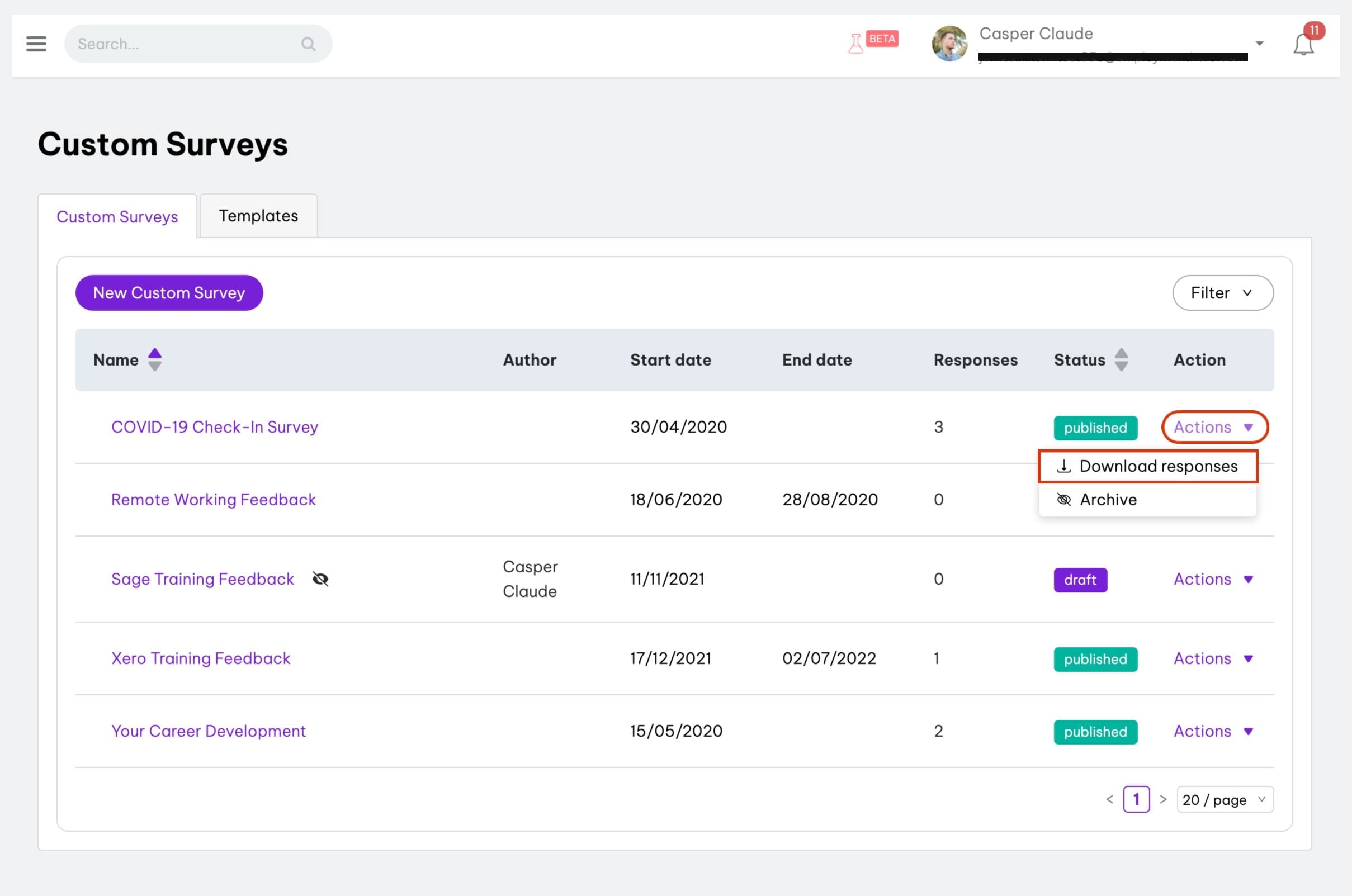
Task: Toggle Actions dropdown for COVID-19 Check-In Survey
Action: [1214, 427]
